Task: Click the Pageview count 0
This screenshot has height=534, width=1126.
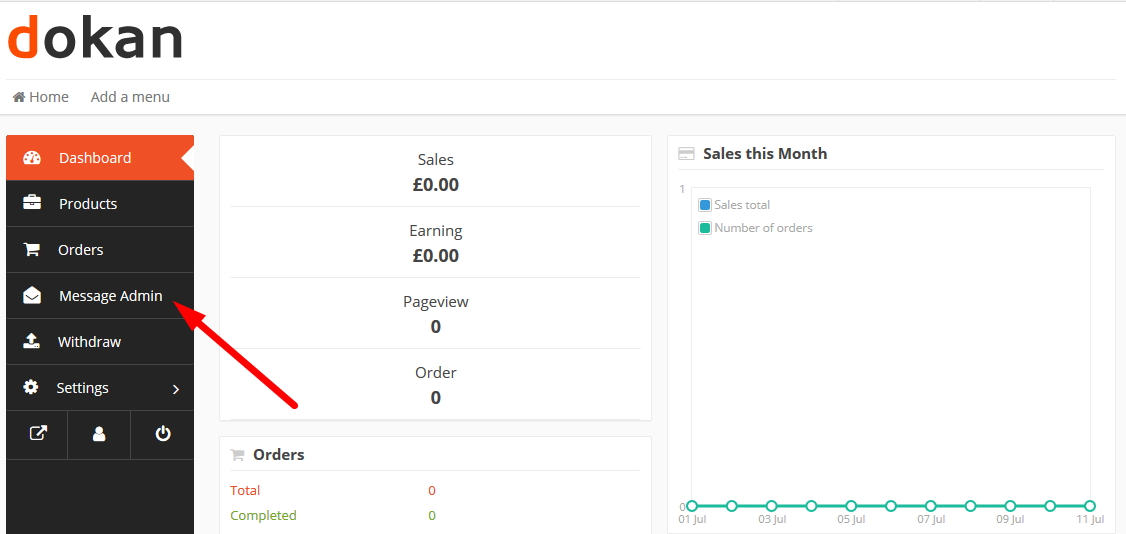Action: 435,327
